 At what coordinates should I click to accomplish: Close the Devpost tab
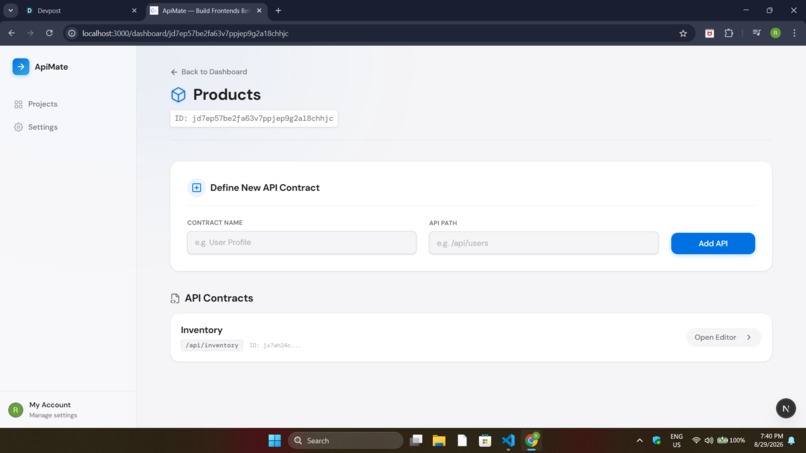tap(134, 11)
